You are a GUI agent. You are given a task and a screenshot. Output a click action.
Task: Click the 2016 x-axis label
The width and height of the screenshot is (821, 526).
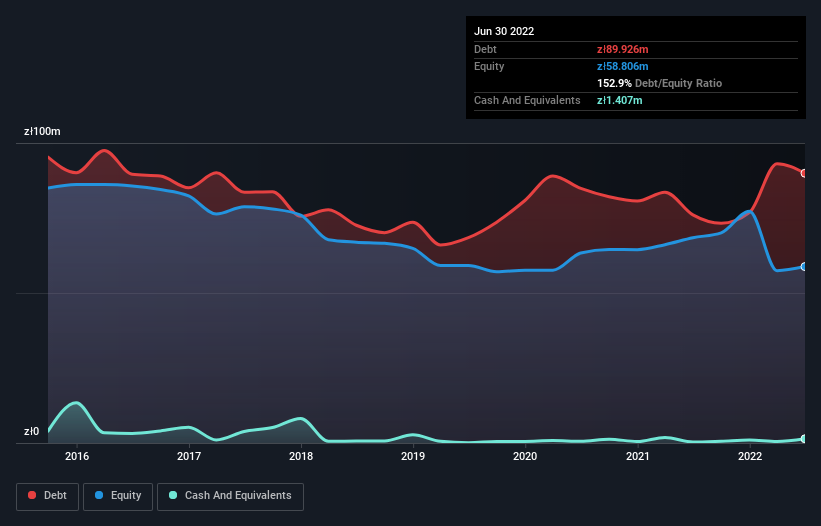(77, 456)
